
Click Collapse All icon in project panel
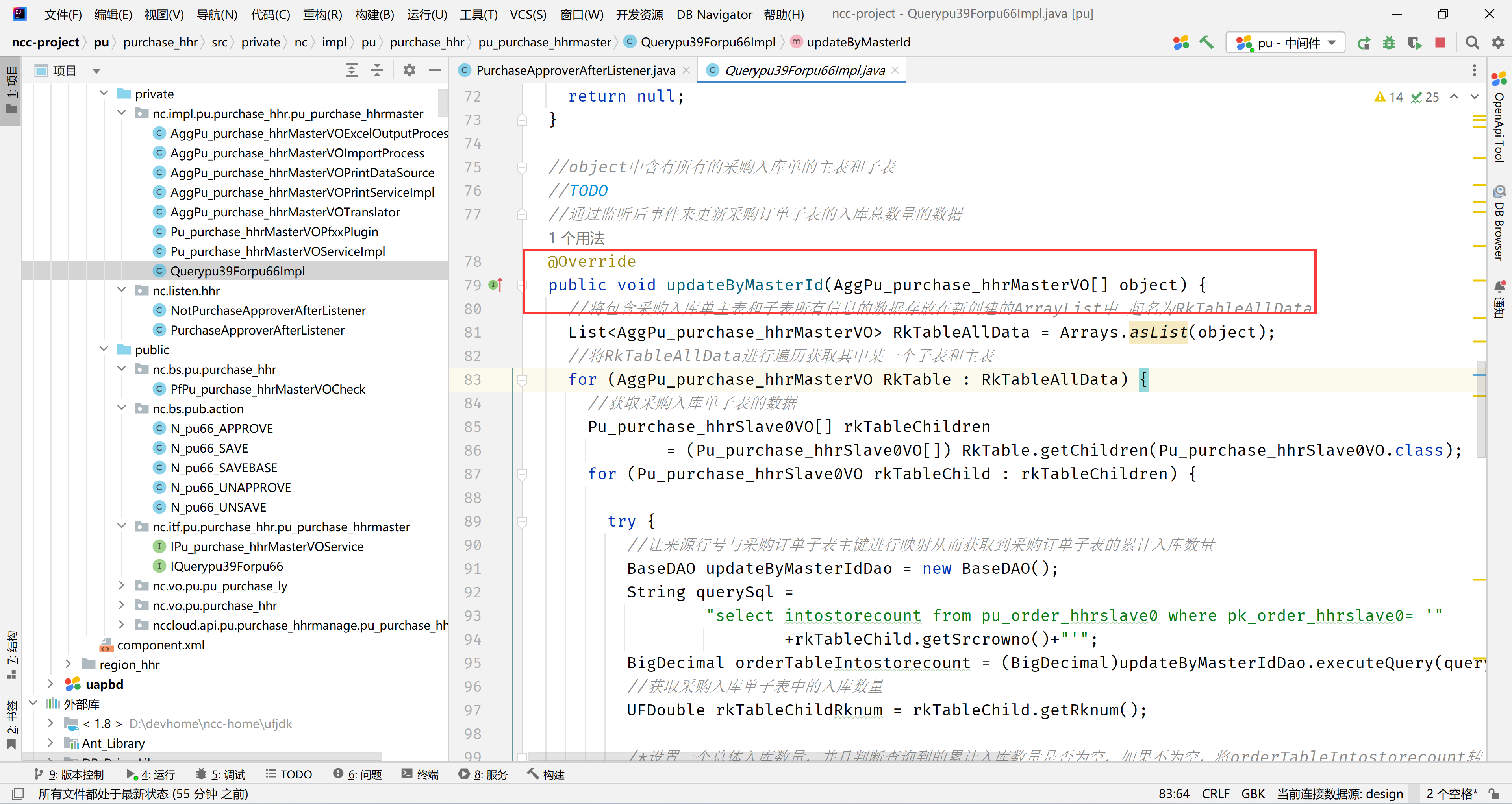click(377, 71)
